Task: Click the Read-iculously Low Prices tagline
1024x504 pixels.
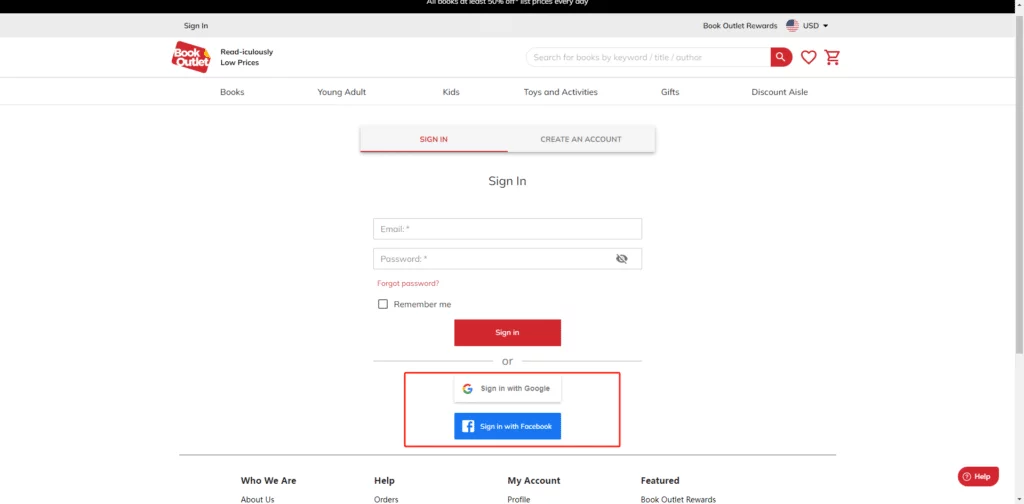Action: coord(246,57)
